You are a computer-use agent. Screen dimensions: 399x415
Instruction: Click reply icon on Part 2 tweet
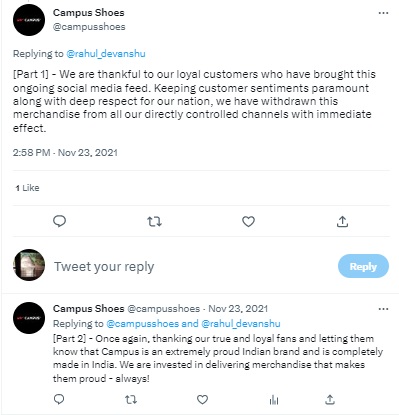tap(59, 399)
